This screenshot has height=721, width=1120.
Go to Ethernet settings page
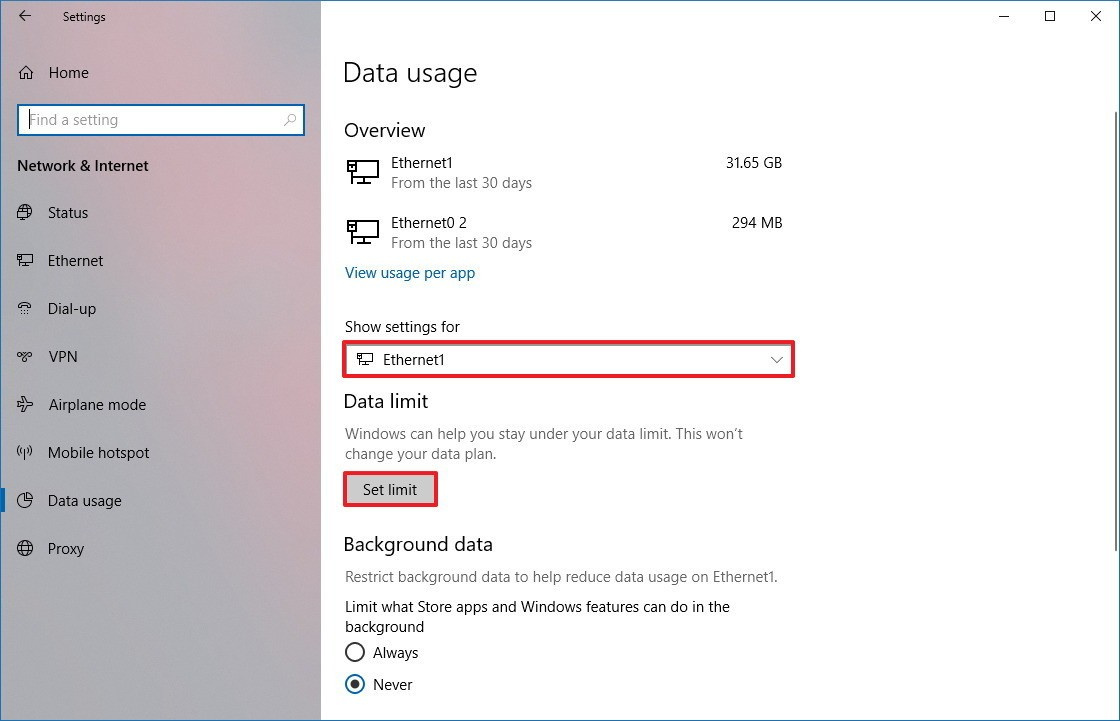coord(75,261)
